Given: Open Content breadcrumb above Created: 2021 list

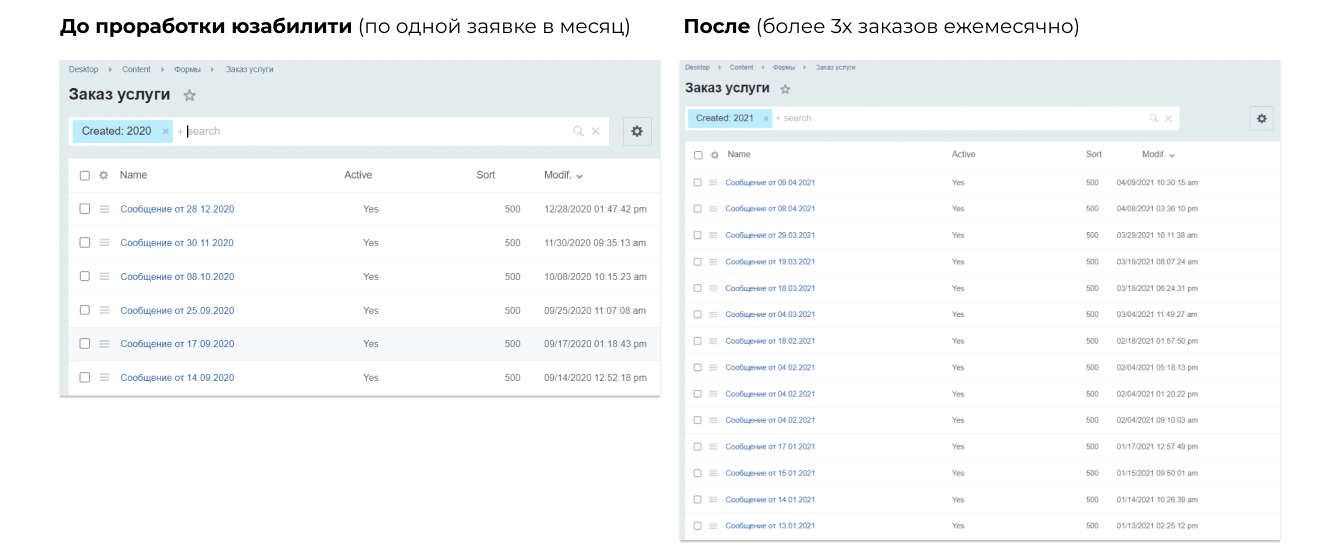Looking at the screenshot, I should 741,67.
